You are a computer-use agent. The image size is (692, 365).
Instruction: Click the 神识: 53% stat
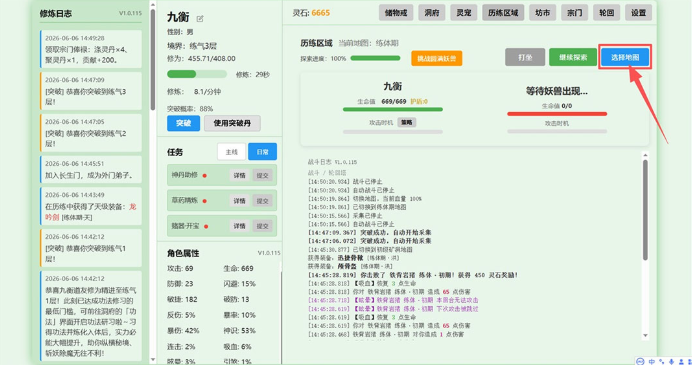pyautogui.click(x=240, y=331)
